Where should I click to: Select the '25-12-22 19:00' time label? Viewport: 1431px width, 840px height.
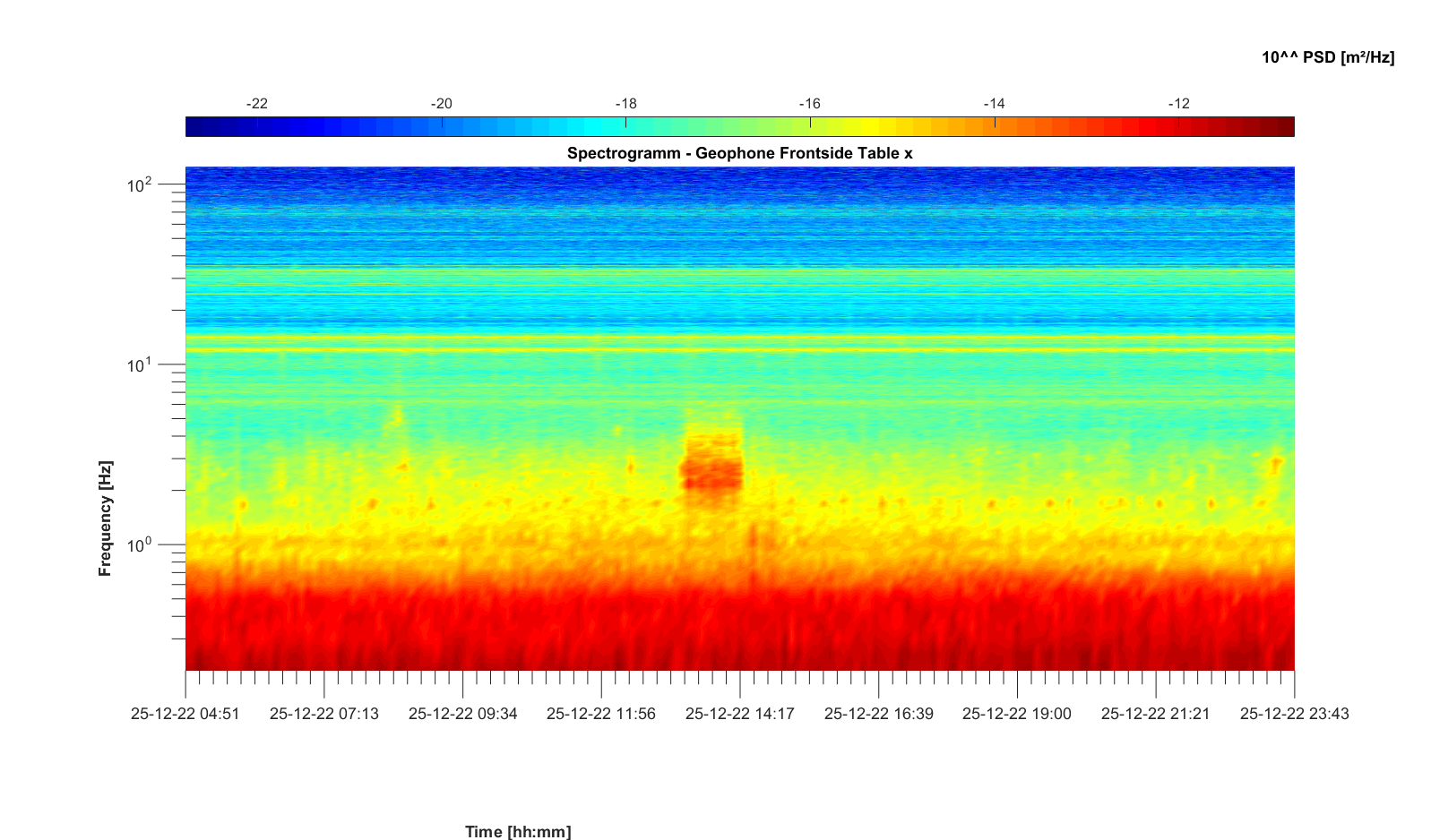coord(1016,714)
